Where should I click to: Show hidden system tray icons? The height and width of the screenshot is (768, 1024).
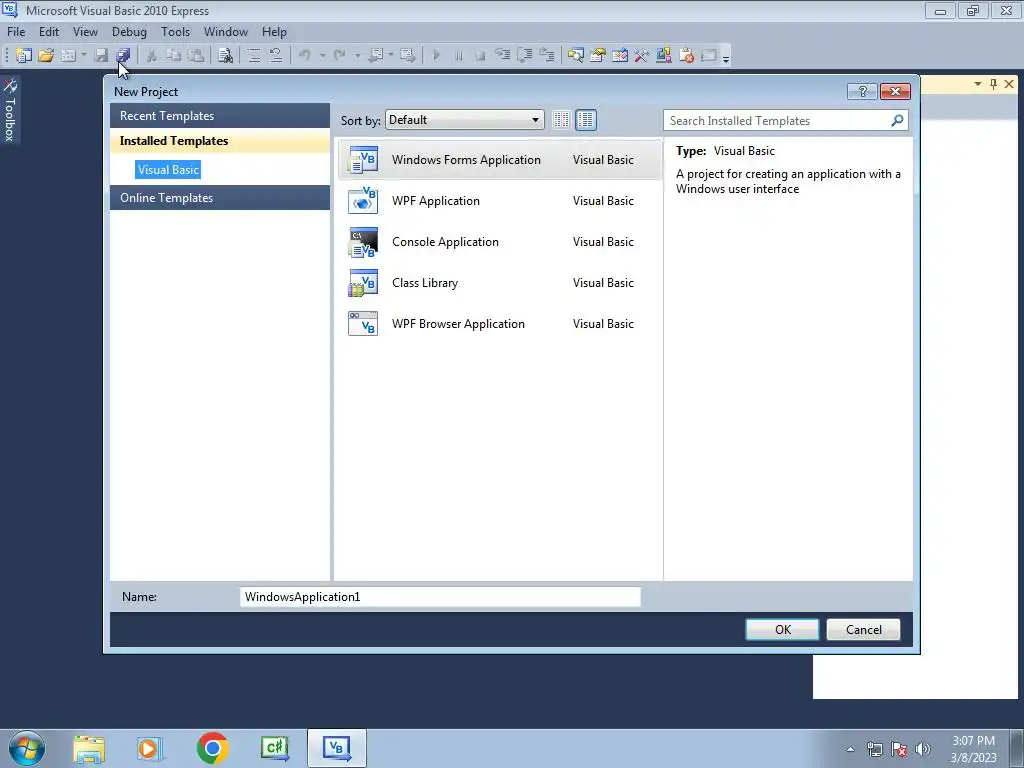pos(850,749)
